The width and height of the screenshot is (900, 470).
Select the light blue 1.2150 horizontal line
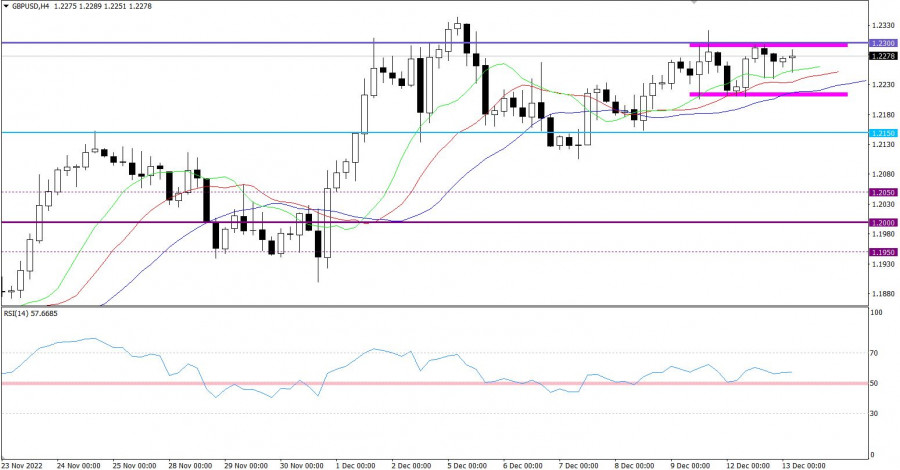pos(300,132)
